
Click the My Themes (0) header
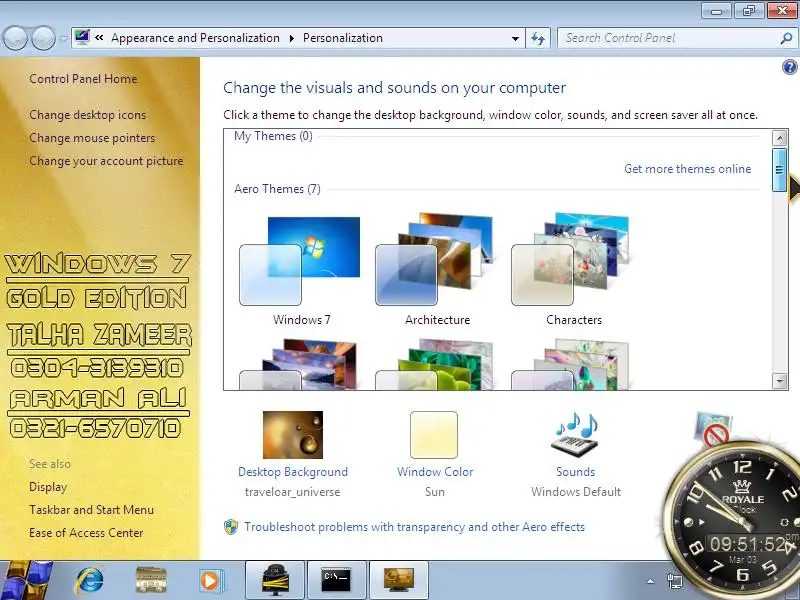tap(273, 136)
